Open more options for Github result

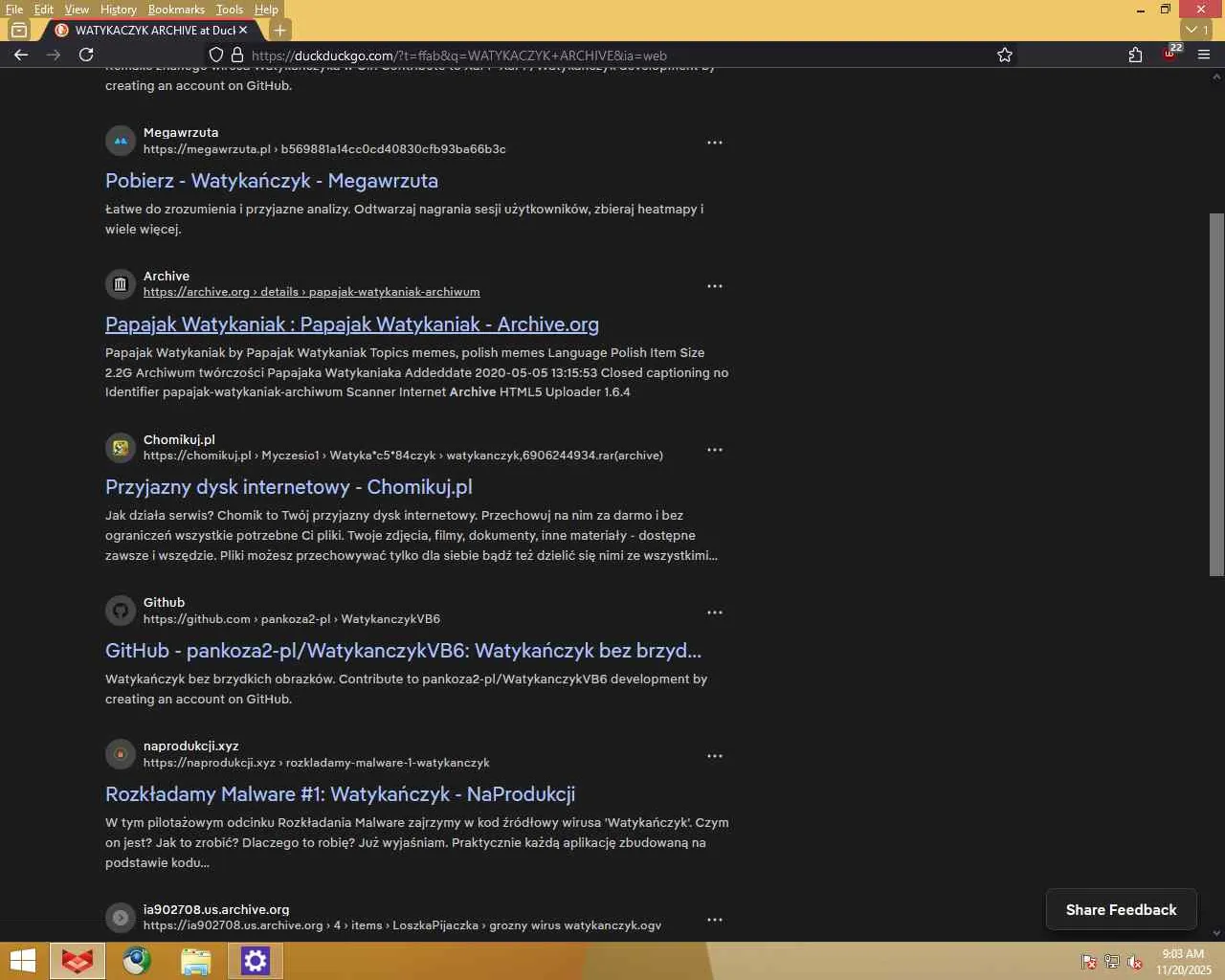715,612
